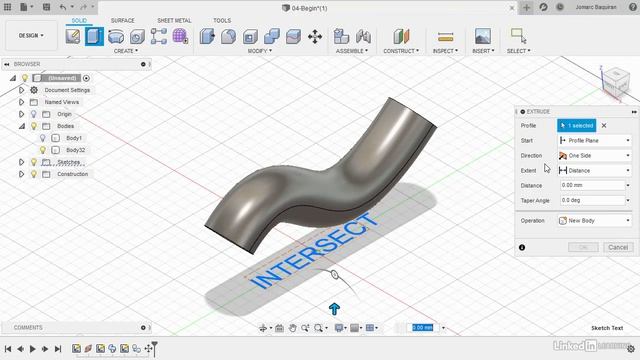Viewport: 640px width, 360px height.
Task: Toggle visibility of the Unsaved root component
Action: tap(25, 78)
